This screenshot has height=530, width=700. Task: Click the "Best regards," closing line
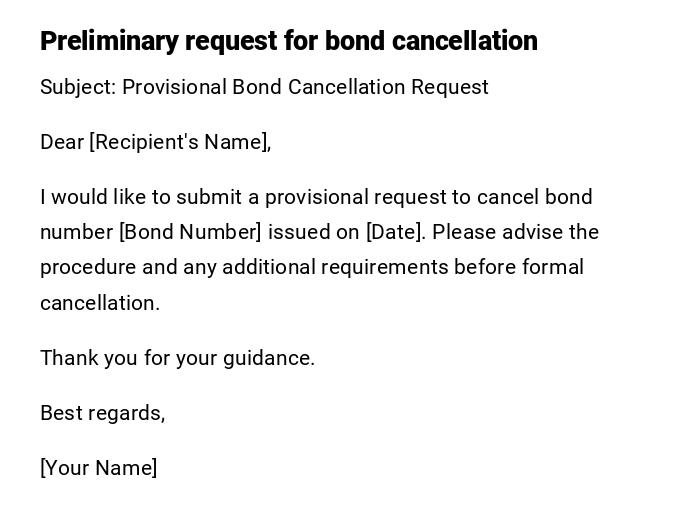(x=102, y=413)
